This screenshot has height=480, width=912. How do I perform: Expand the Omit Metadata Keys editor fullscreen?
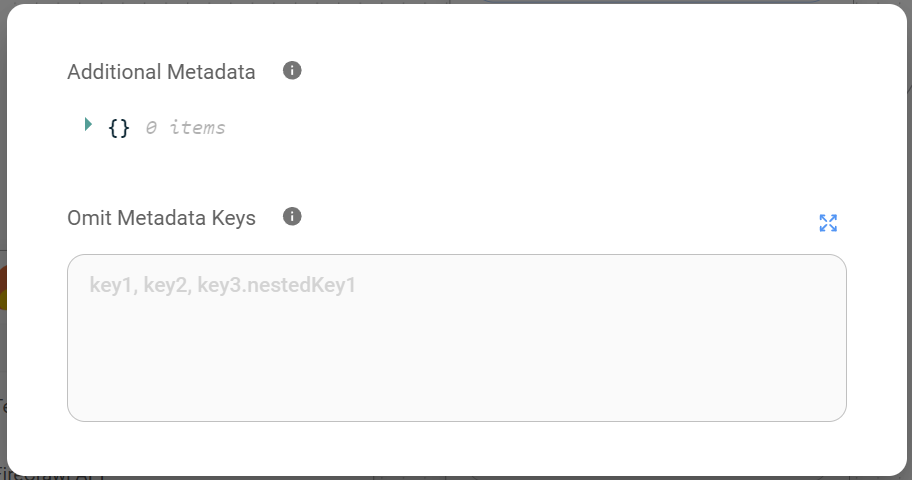[828, 223]
